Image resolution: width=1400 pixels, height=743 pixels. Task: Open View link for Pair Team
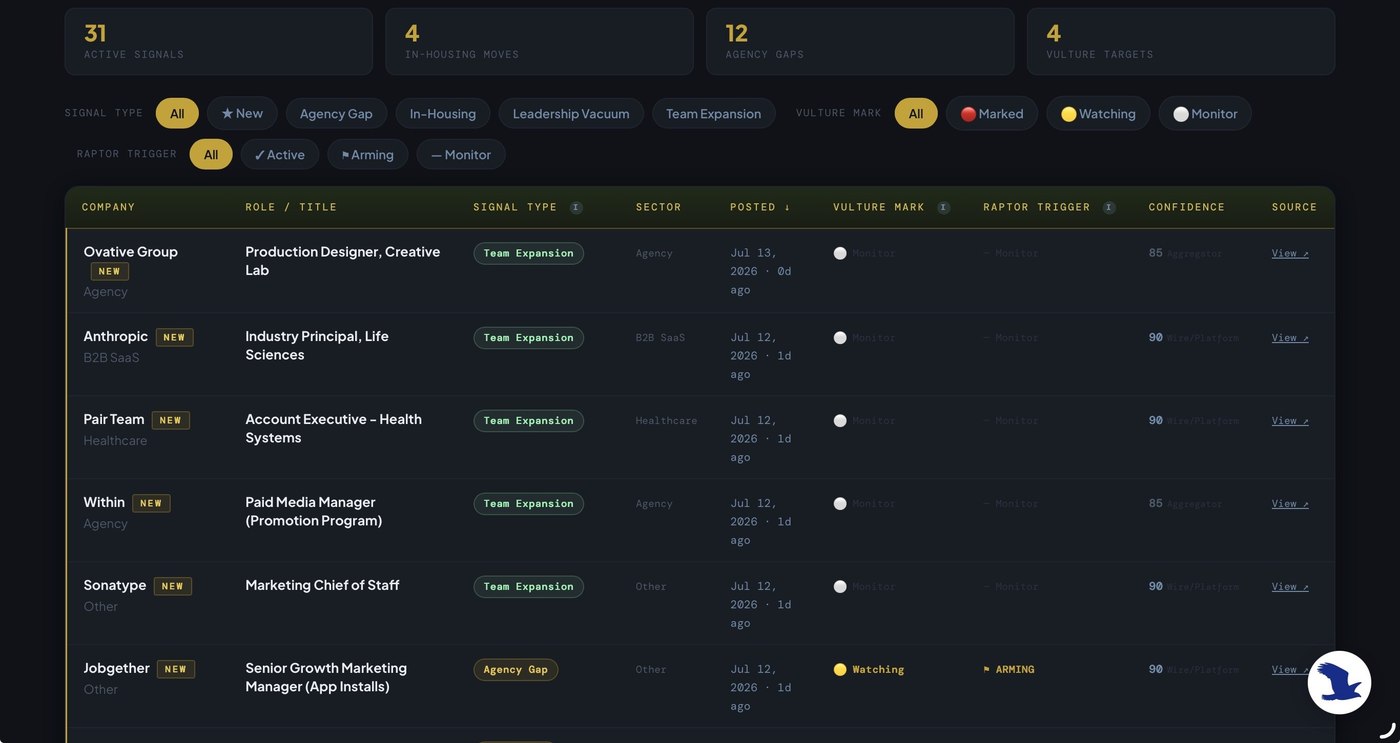[1290, 420]
